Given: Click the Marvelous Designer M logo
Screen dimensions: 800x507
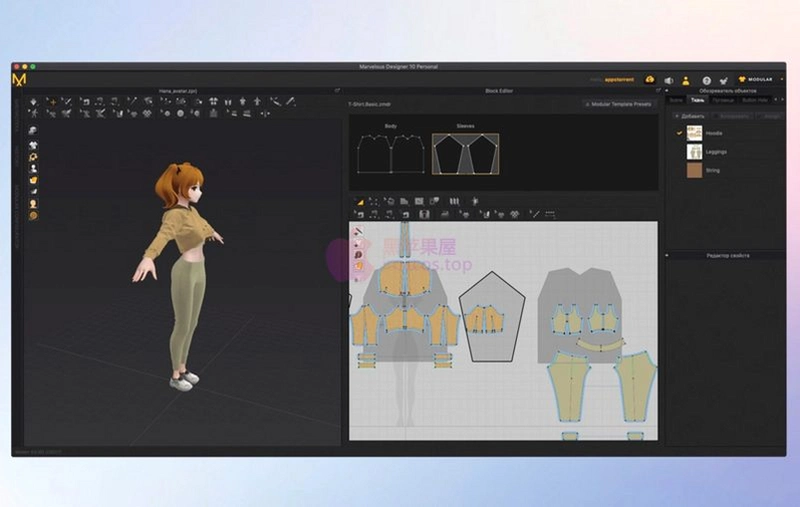Looking at the screenshot, I should coord(19,80).
